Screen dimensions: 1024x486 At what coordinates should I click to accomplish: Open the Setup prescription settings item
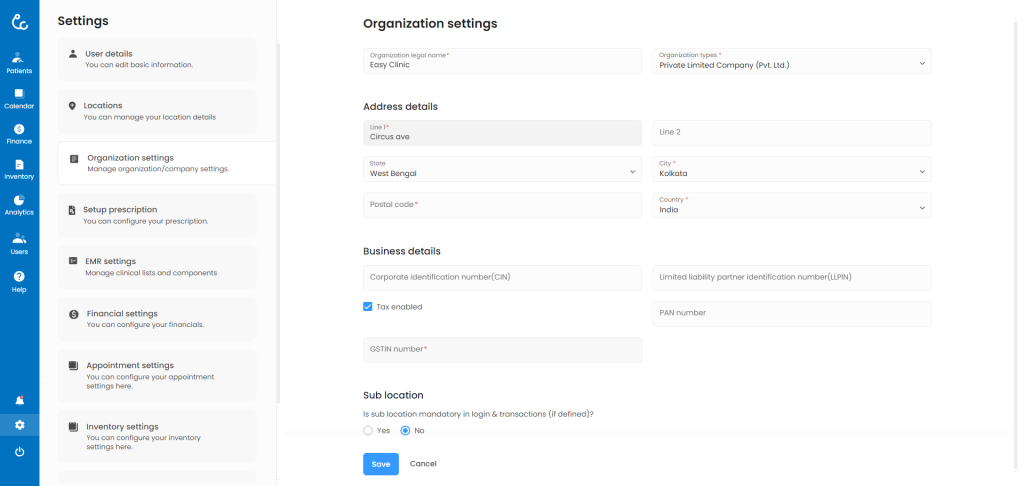pyautogui.click(x=157, y=215)
